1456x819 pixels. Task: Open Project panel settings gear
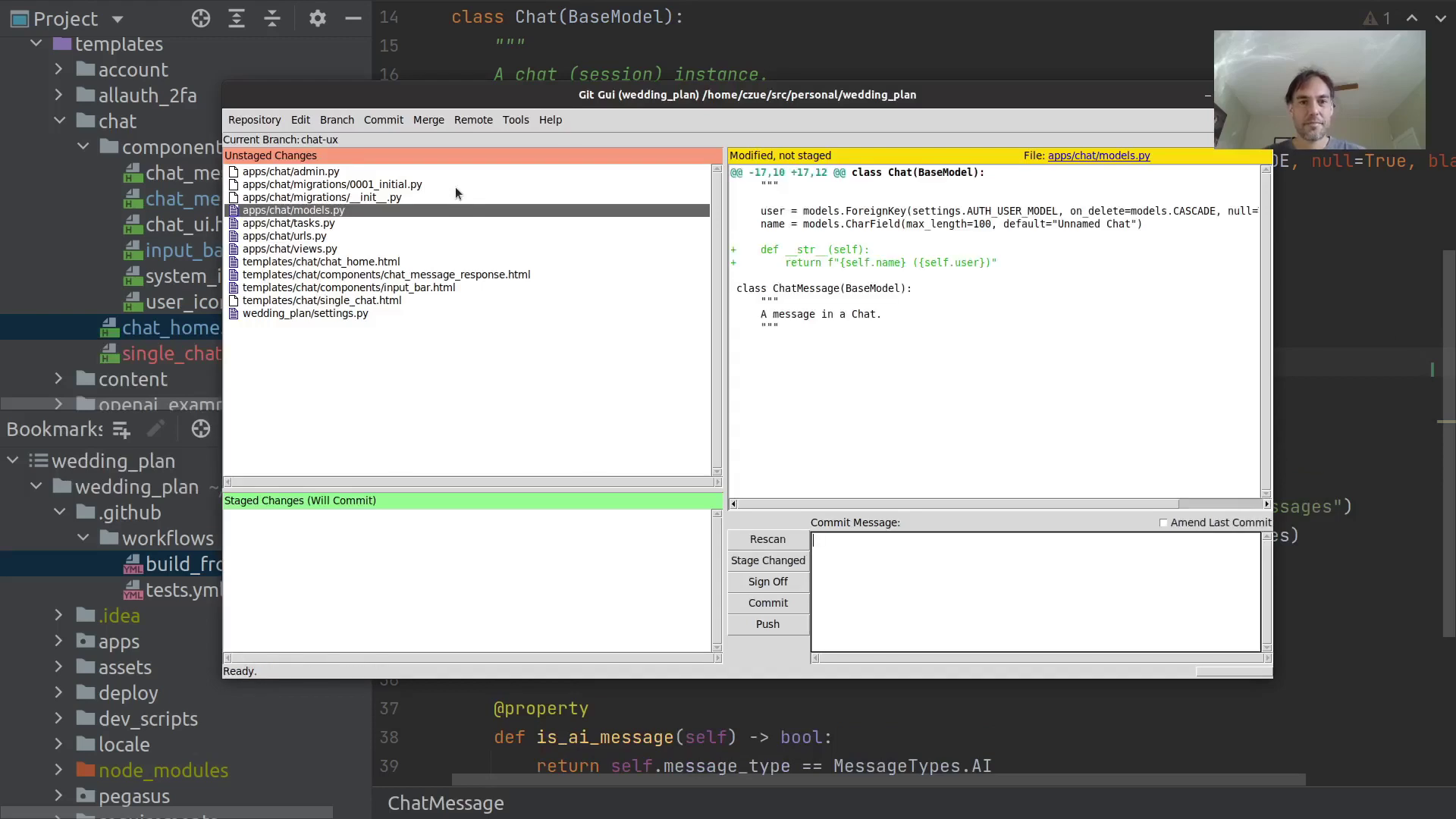(x=318, y=18)
